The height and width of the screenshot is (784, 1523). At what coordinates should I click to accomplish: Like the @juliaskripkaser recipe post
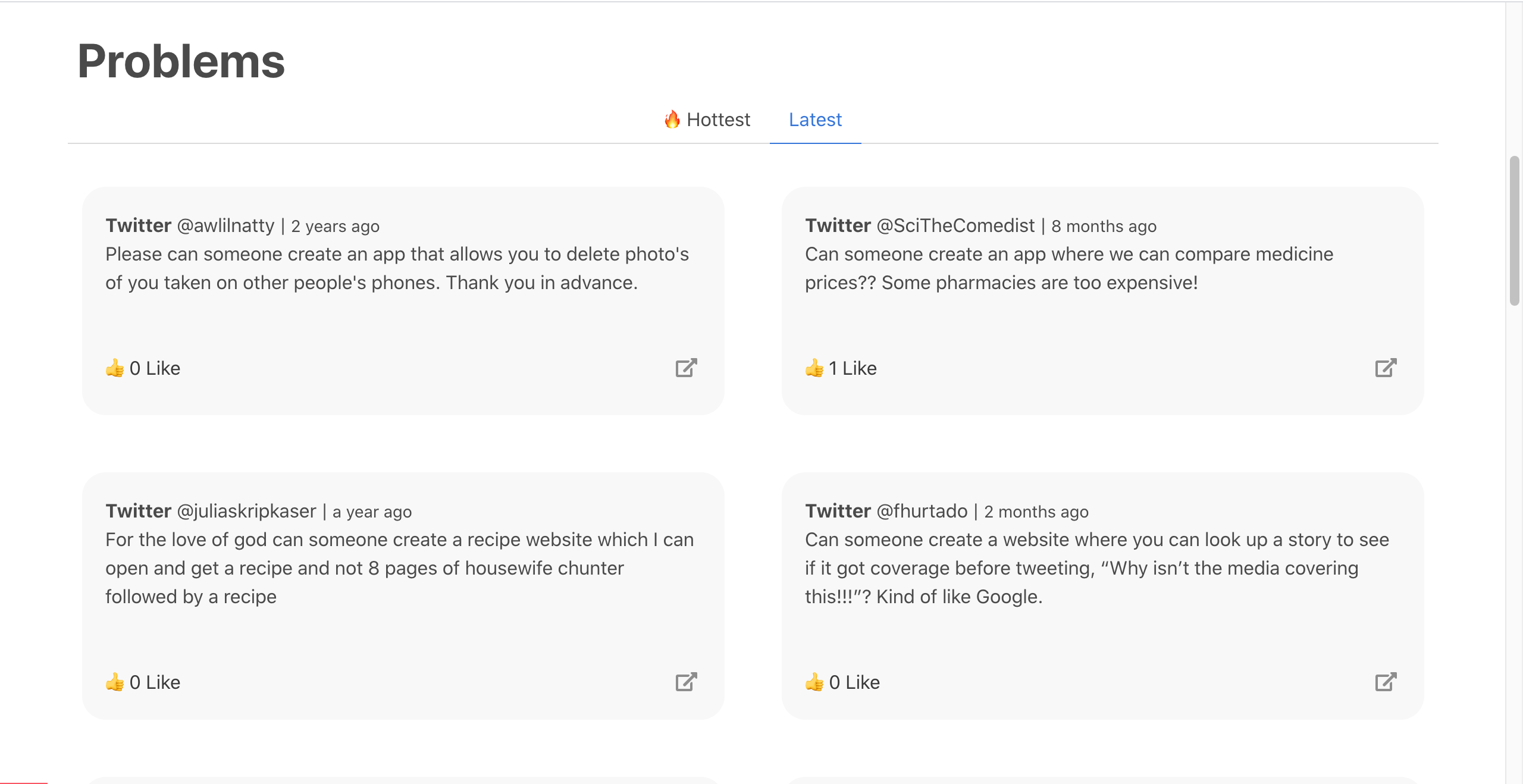[155, 682]
